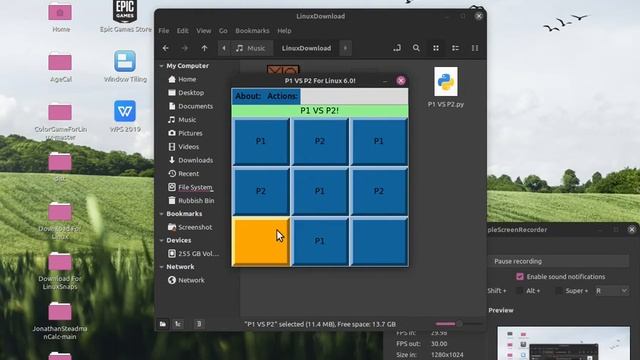Open the Help menu
640x360 pixels.
[284, 31]
